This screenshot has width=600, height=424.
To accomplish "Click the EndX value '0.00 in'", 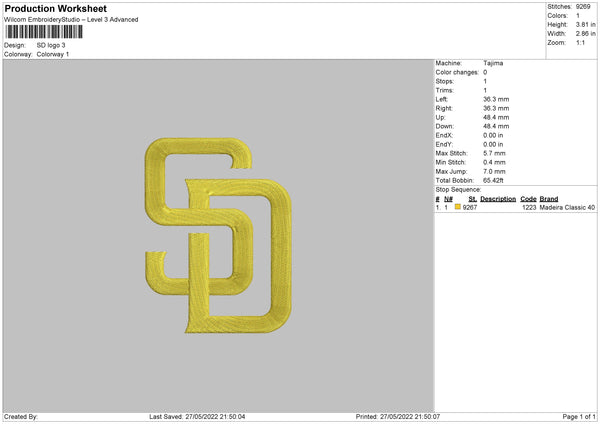I will pos(493,135).
